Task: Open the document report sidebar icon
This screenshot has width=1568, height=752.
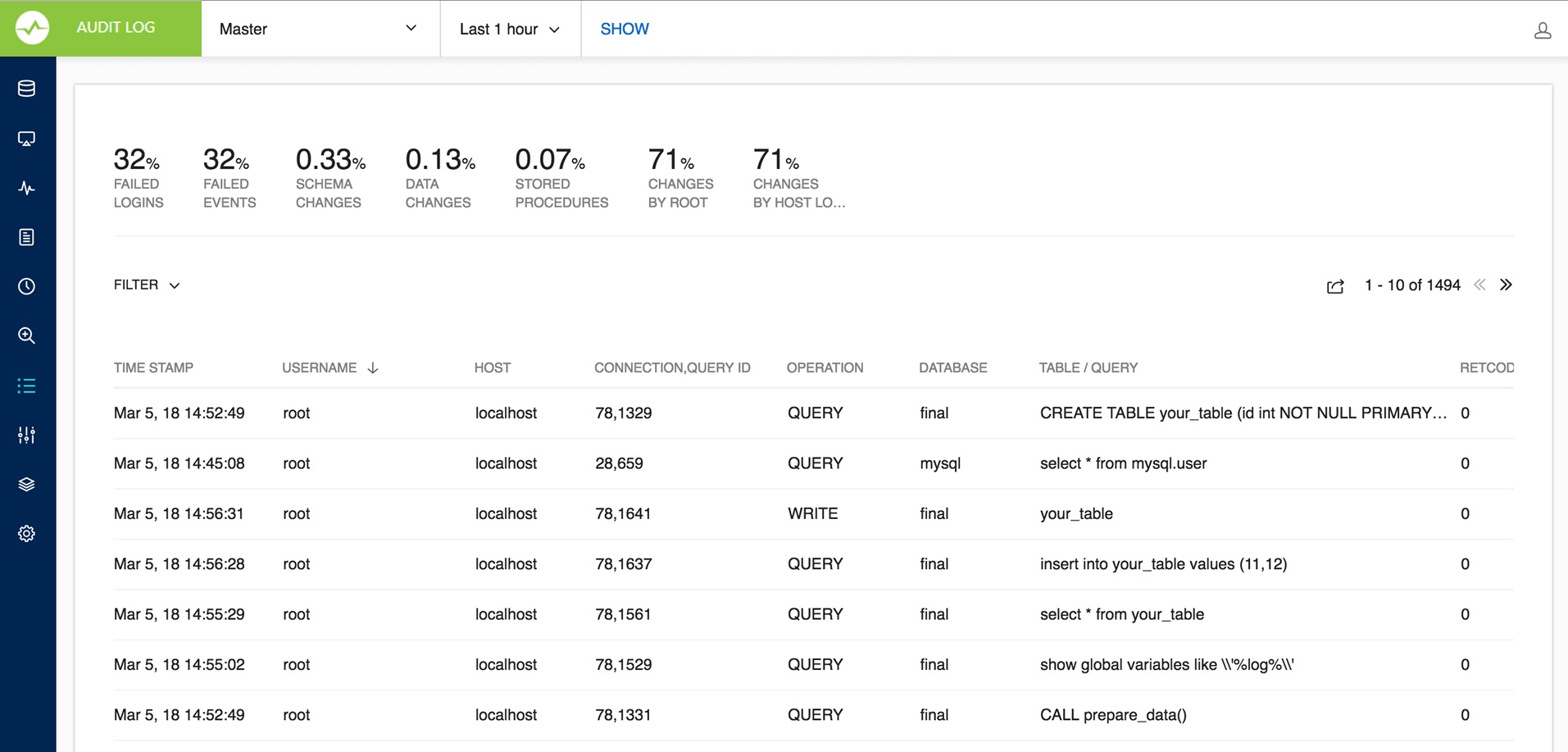Action: coord(26,237)
